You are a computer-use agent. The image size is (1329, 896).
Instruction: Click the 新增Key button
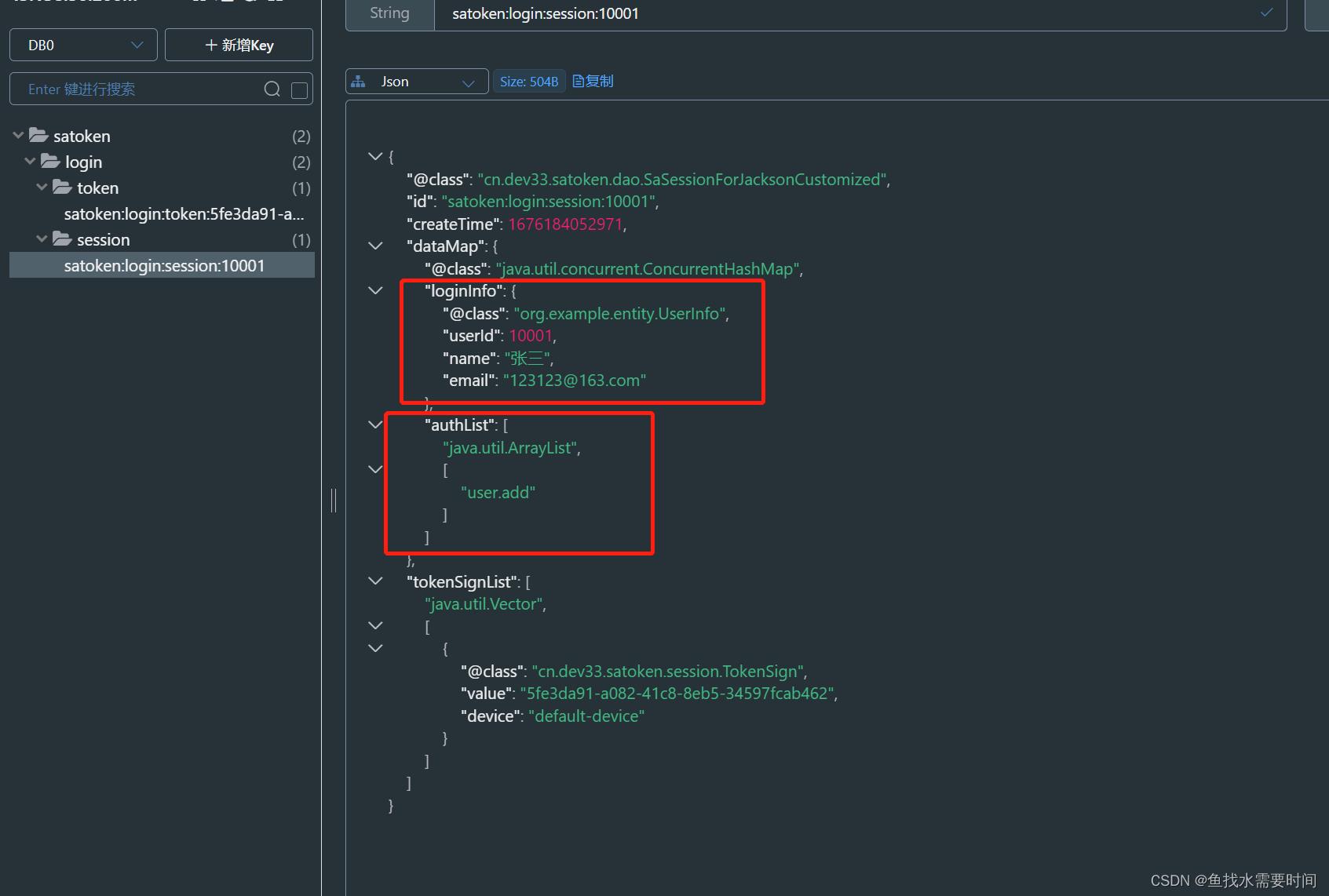[x=239, y=45]
